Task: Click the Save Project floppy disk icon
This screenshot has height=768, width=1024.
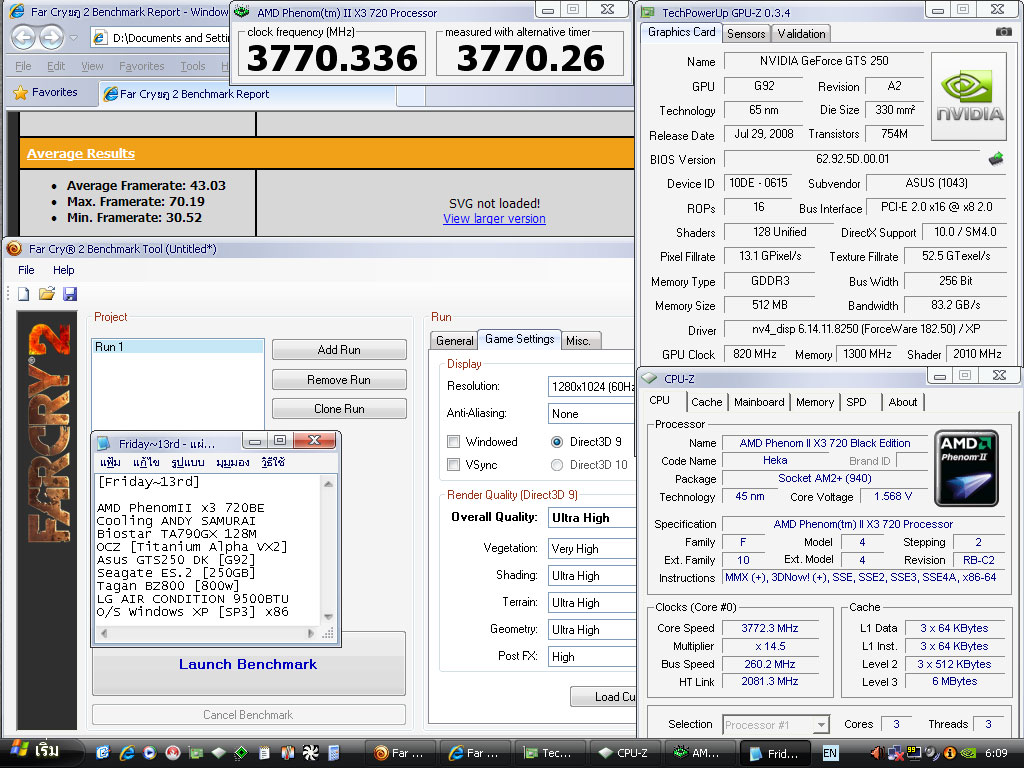Action: point(69,294)
